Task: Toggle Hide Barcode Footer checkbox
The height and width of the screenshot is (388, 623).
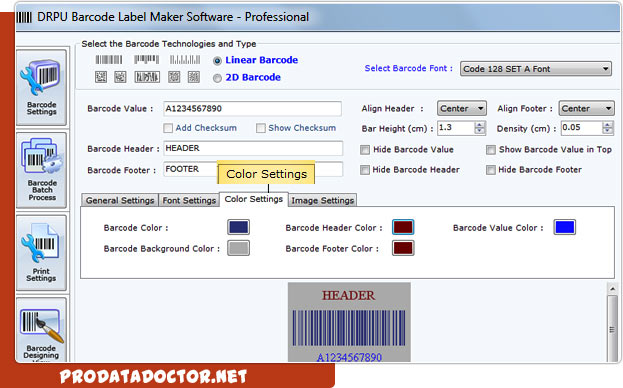Action: tap(491, 170)
